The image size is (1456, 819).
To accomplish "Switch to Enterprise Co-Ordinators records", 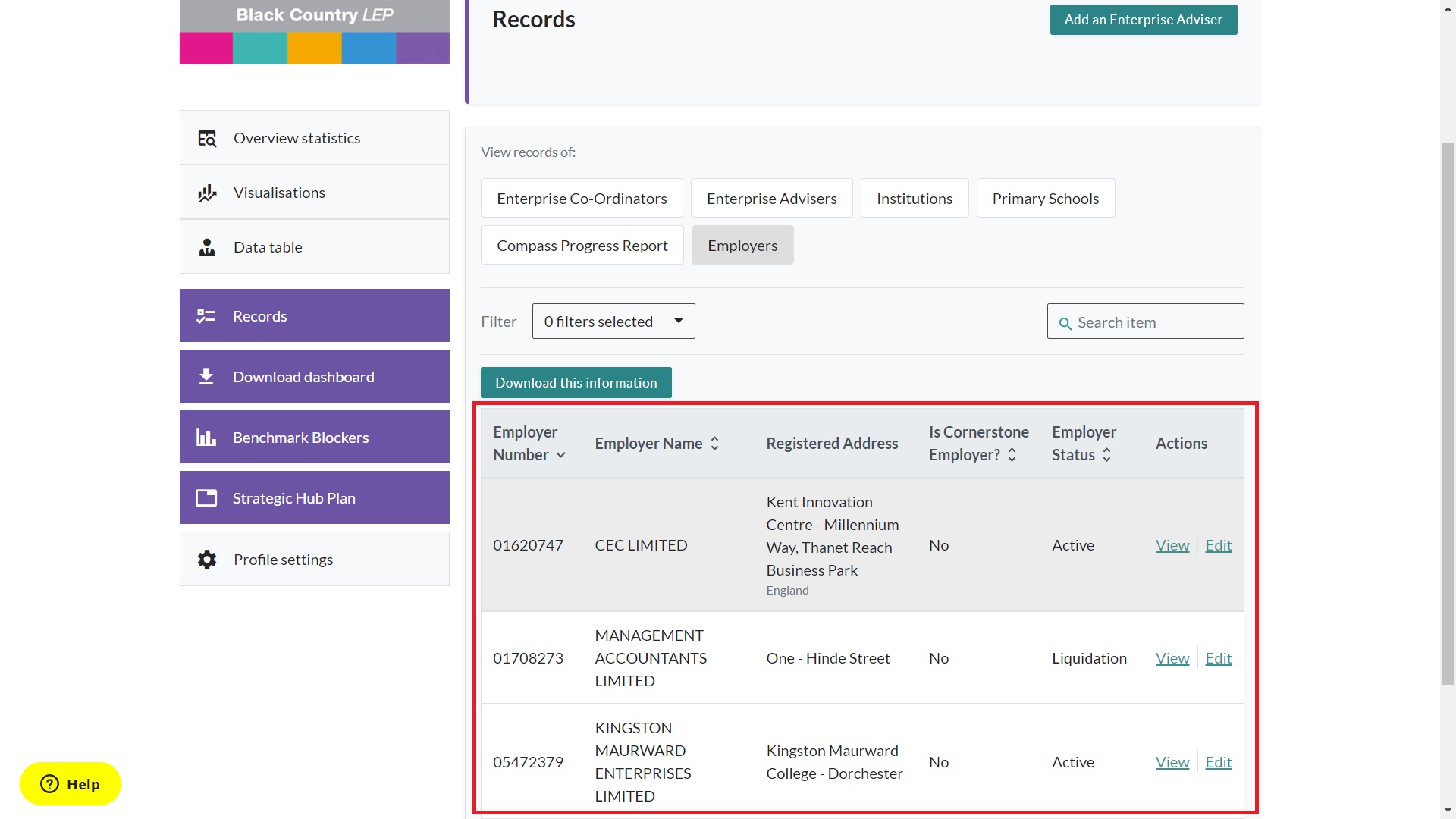I will 582,199.
